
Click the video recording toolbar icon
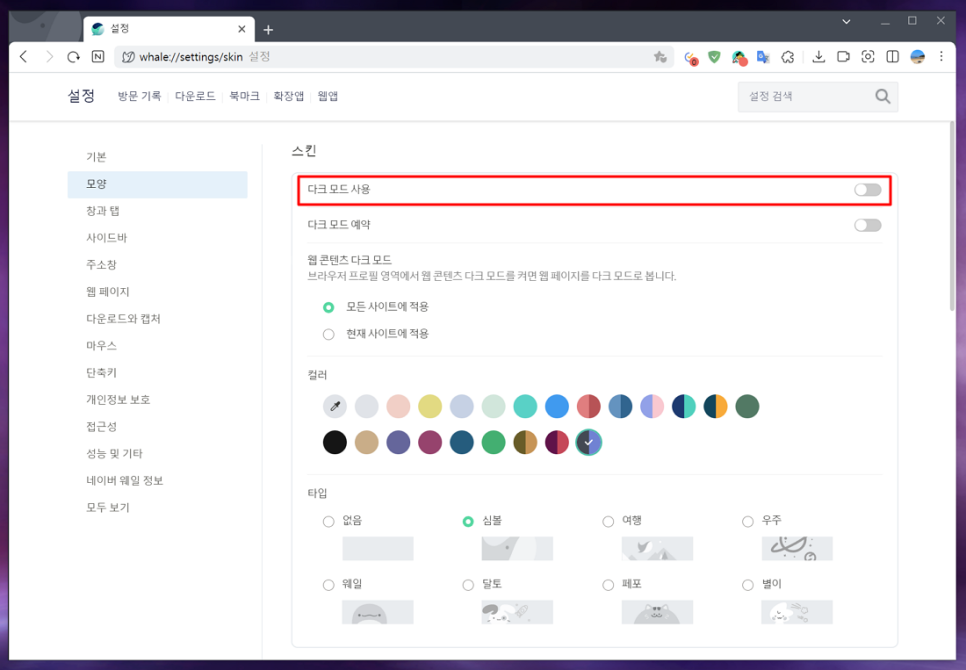[843, 57]
